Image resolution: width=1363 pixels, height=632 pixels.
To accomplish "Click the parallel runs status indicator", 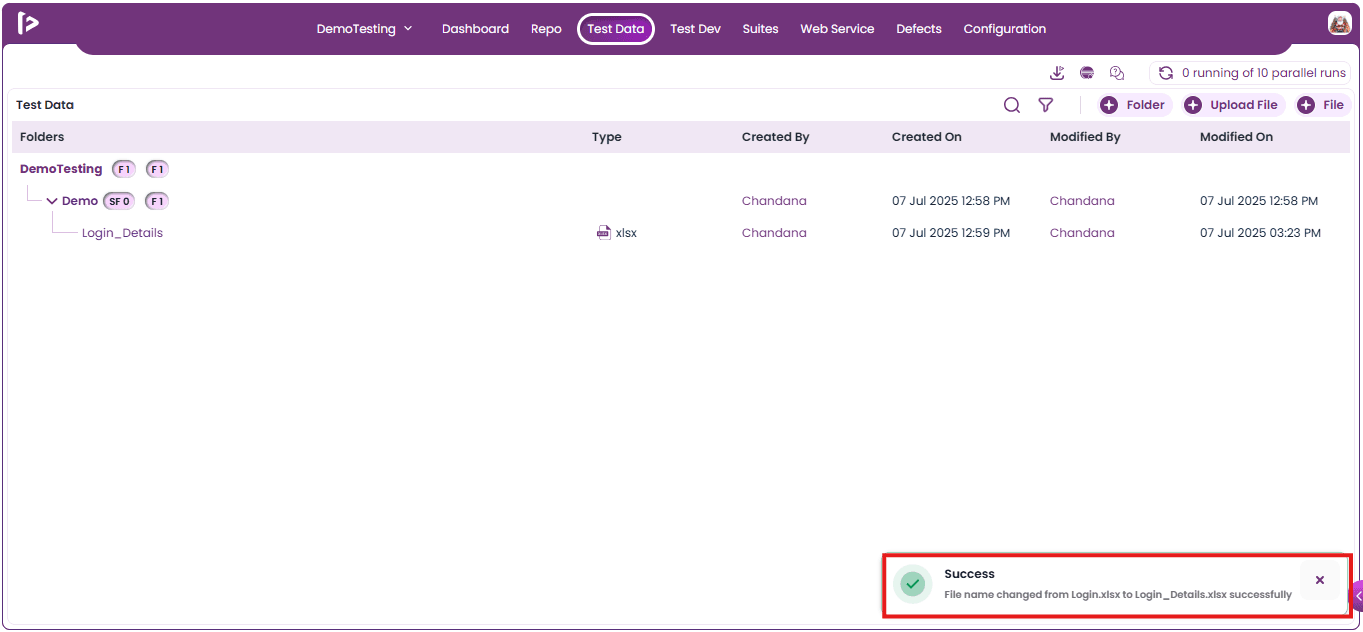I will click(x=1251, y=73).
